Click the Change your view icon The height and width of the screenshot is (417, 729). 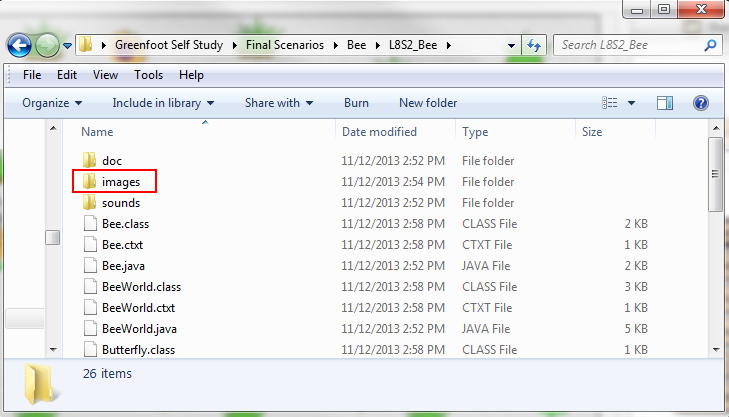610,103
